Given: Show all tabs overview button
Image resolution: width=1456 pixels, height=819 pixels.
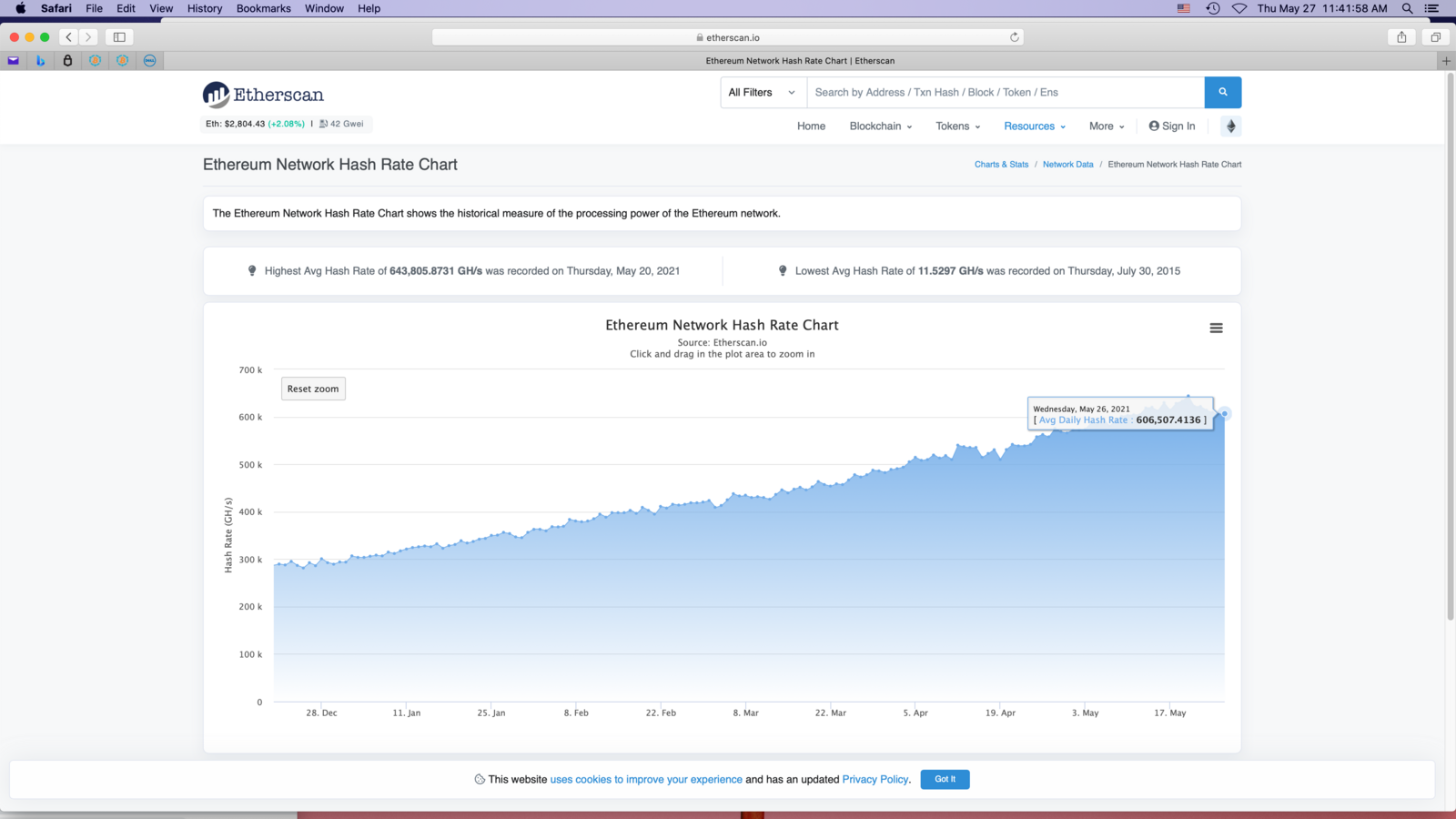Looking at the screenshot, I should coord(1435,37).
